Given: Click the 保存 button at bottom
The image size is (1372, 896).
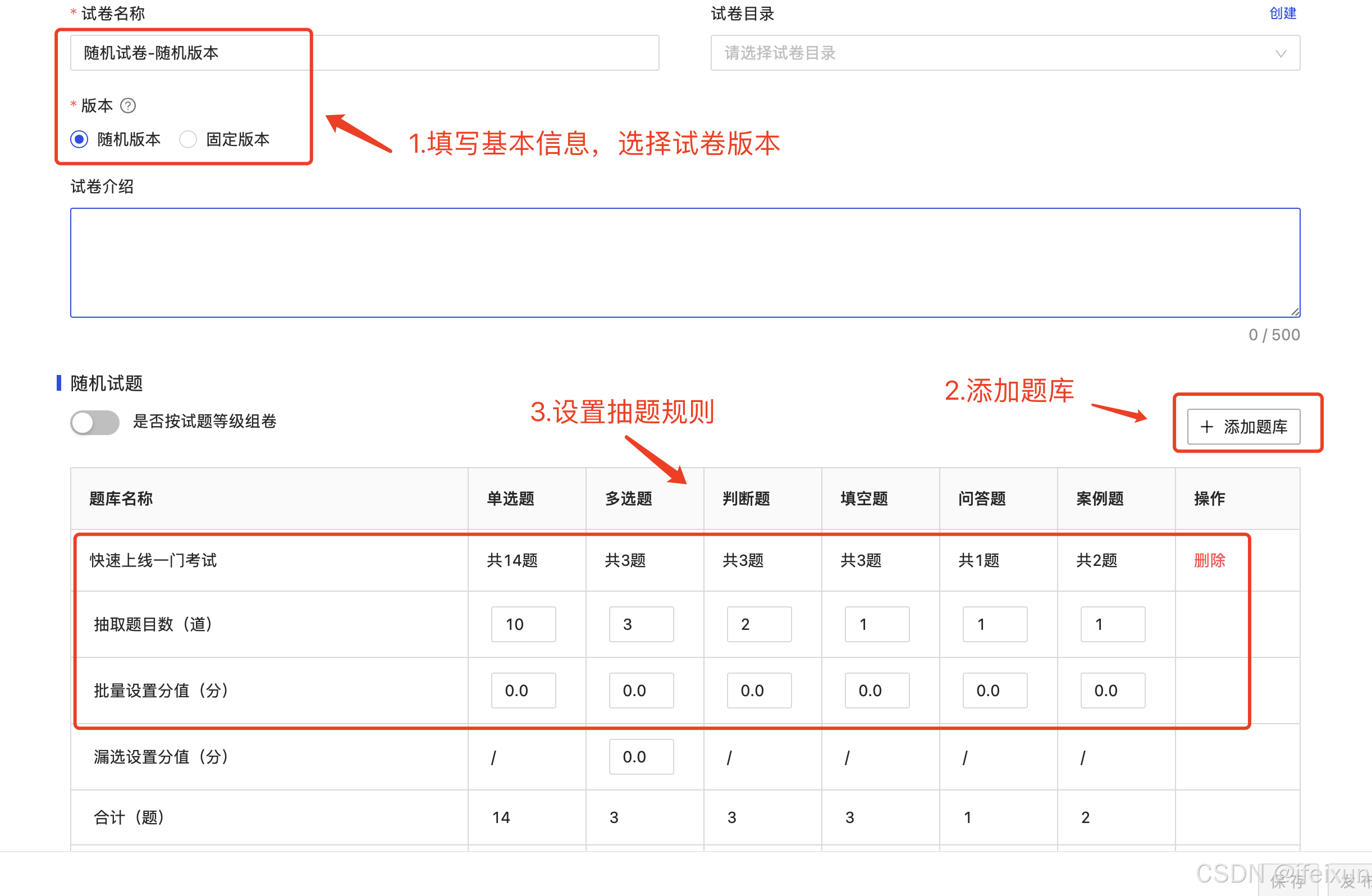Looking at the screenshot, I should coord(1288,881).
